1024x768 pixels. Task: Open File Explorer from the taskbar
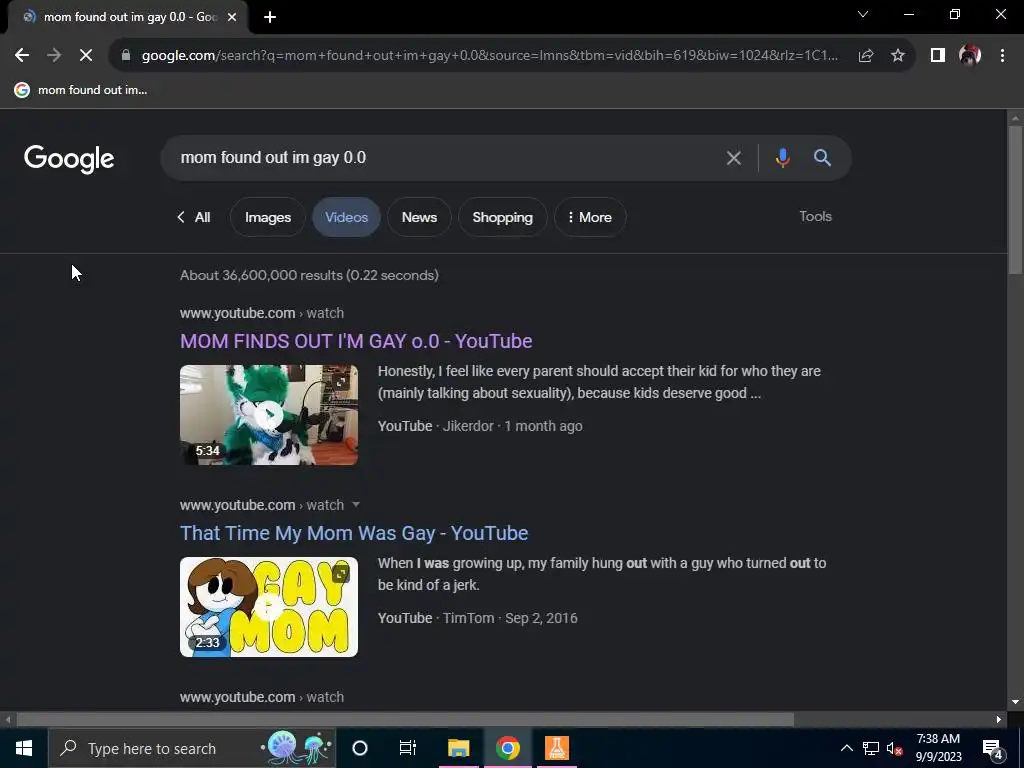[458, 748]
